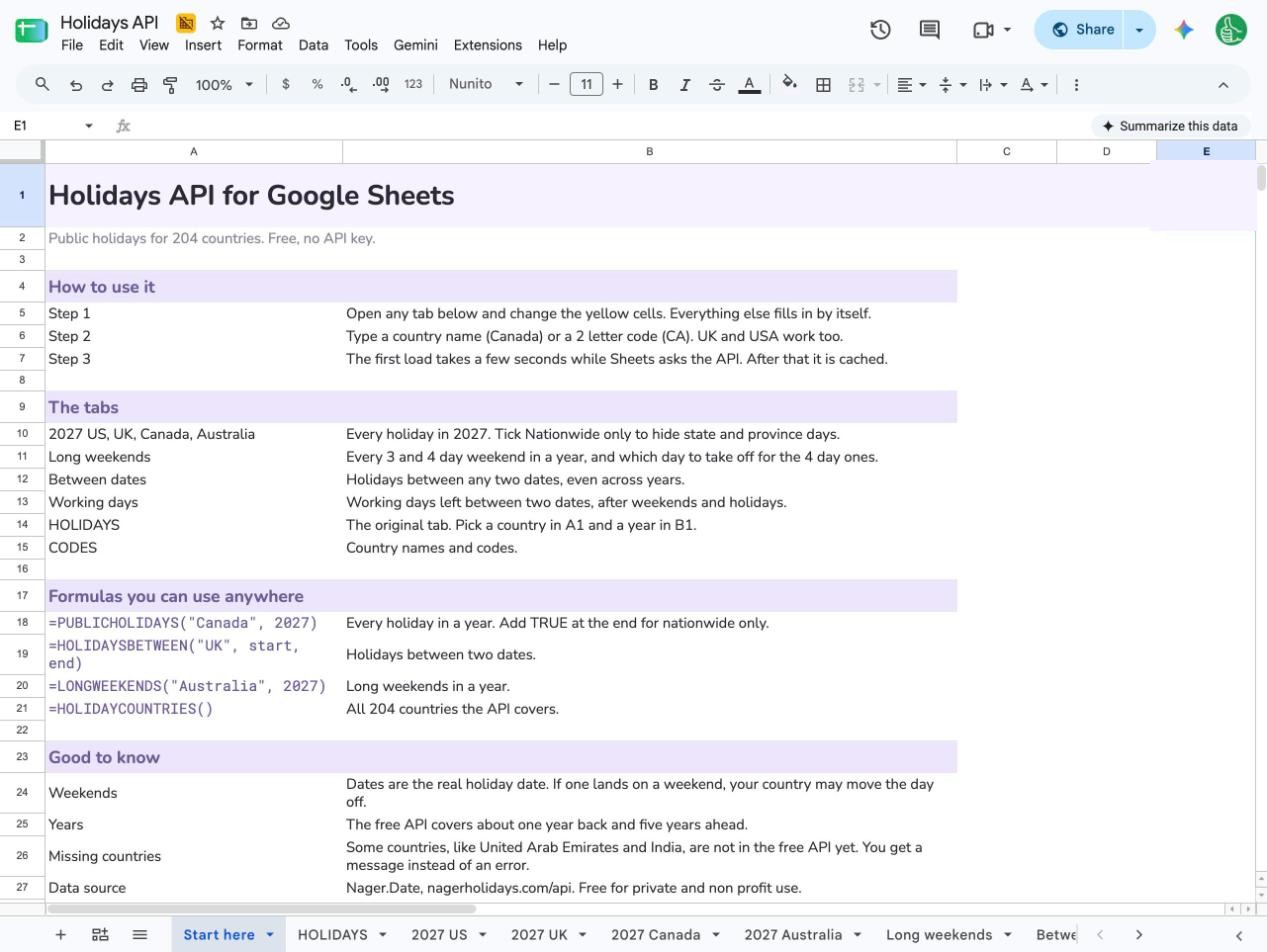
Task: Collapse the toolbar with caret
Action: click(x=1223, y=85)
